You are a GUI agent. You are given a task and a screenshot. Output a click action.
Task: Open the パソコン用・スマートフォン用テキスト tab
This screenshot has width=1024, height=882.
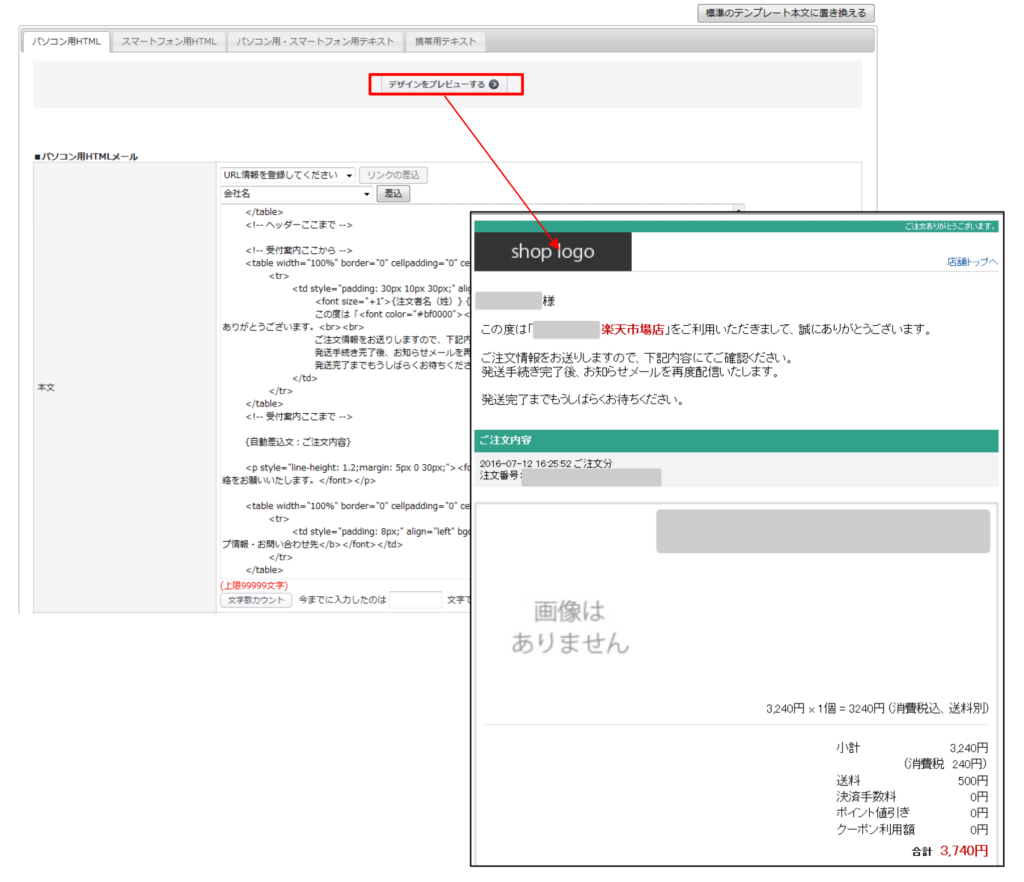[x=315, y=42]
